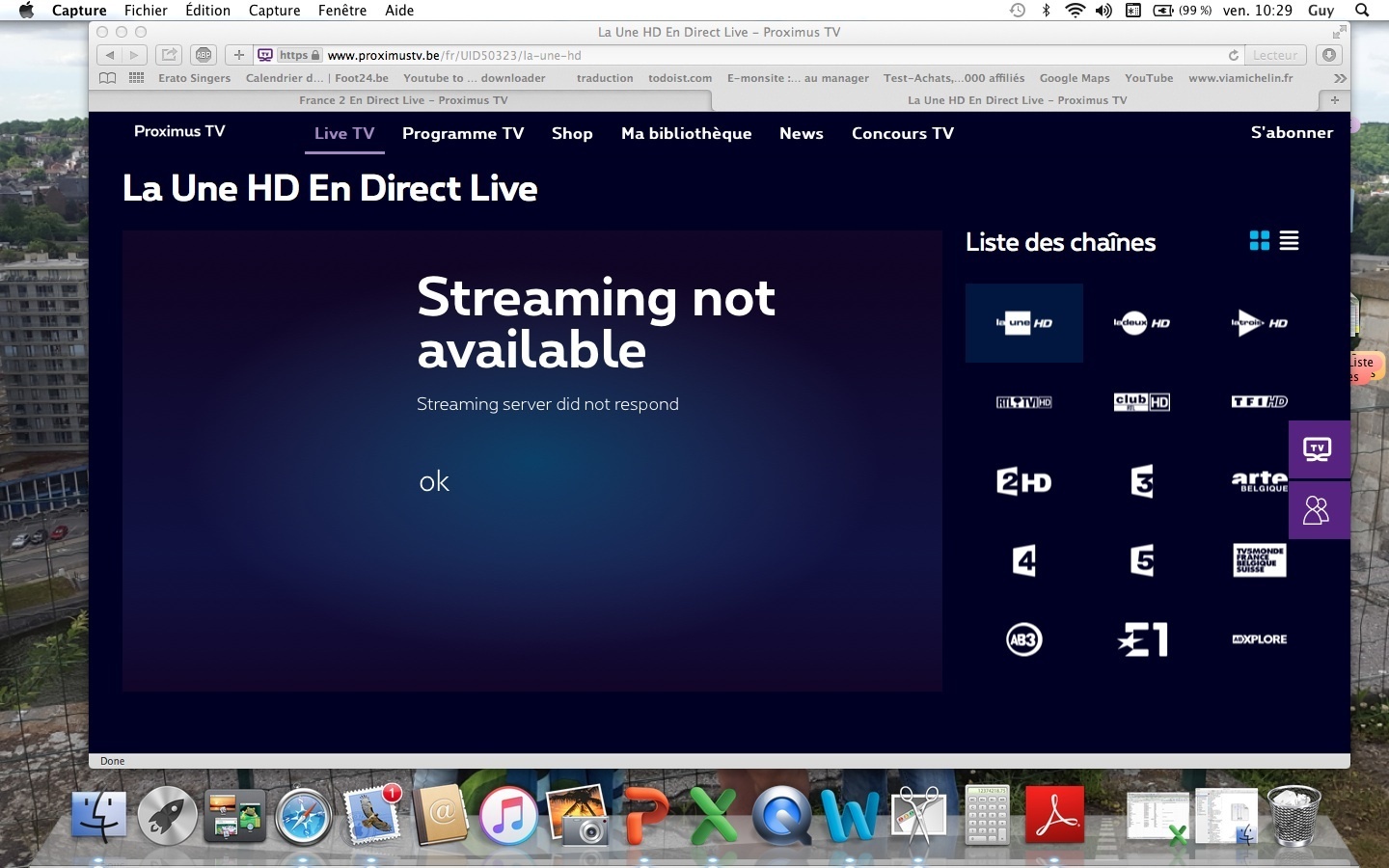
Task: Go forward with Safari's forward arrow
Action: point(135,55)
